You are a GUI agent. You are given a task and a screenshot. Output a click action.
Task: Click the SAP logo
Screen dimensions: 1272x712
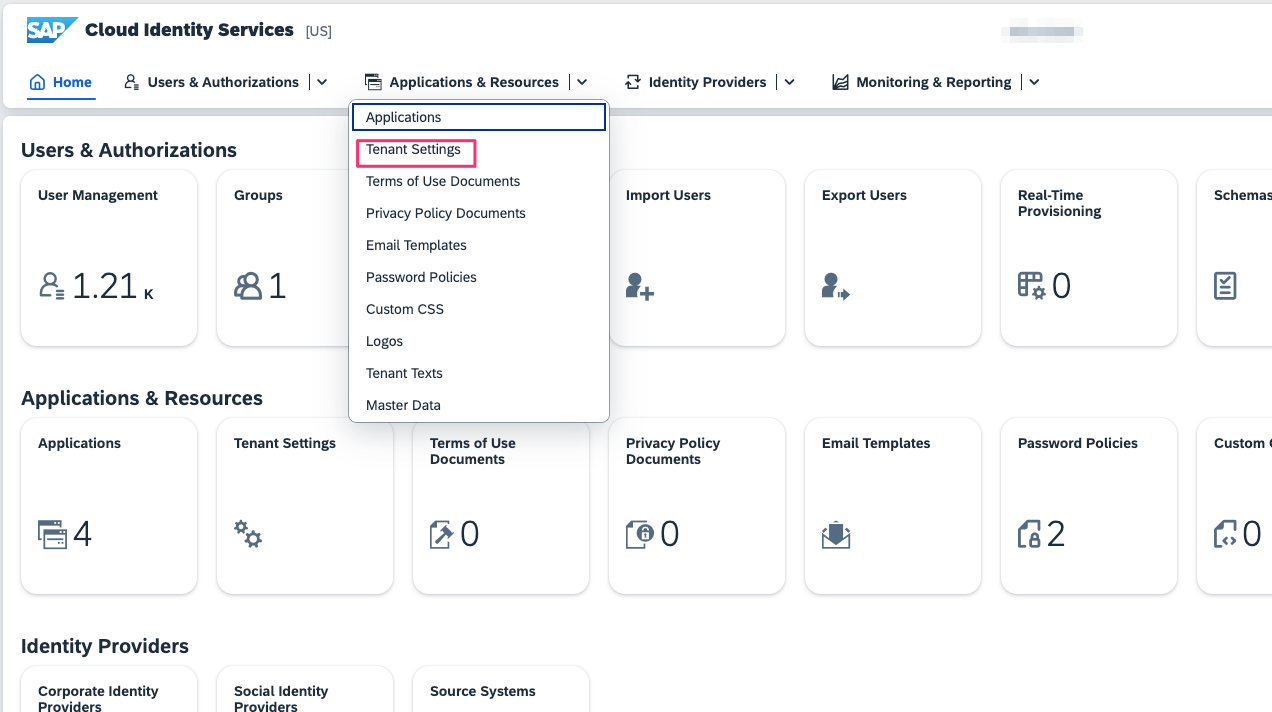pyautogui.click(x=51, y=31)
